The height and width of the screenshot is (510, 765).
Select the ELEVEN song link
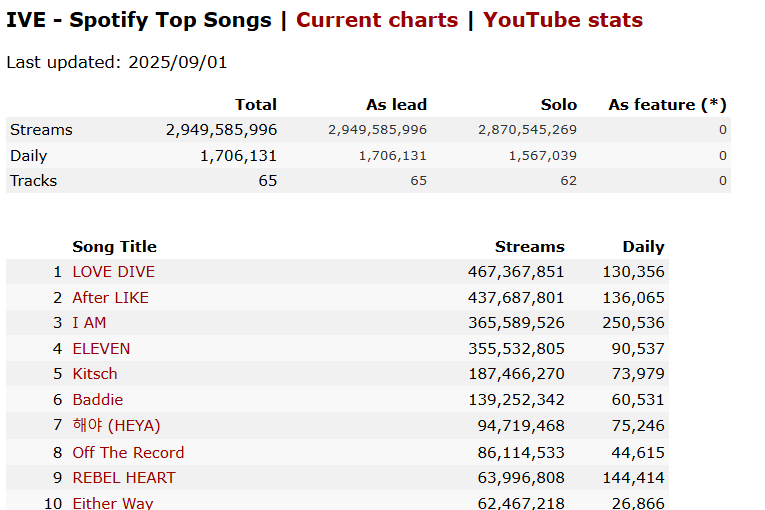point(101,349)
